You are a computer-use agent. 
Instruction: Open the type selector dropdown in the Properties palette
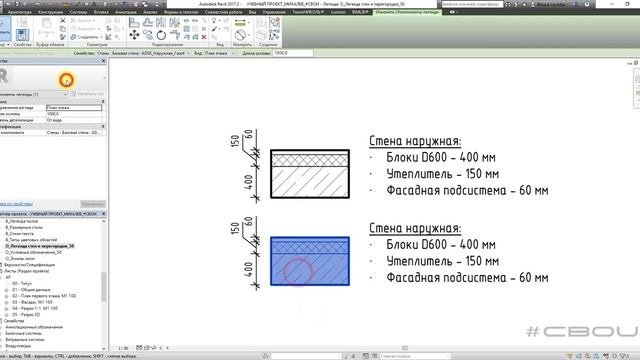(x=104, y=78)
